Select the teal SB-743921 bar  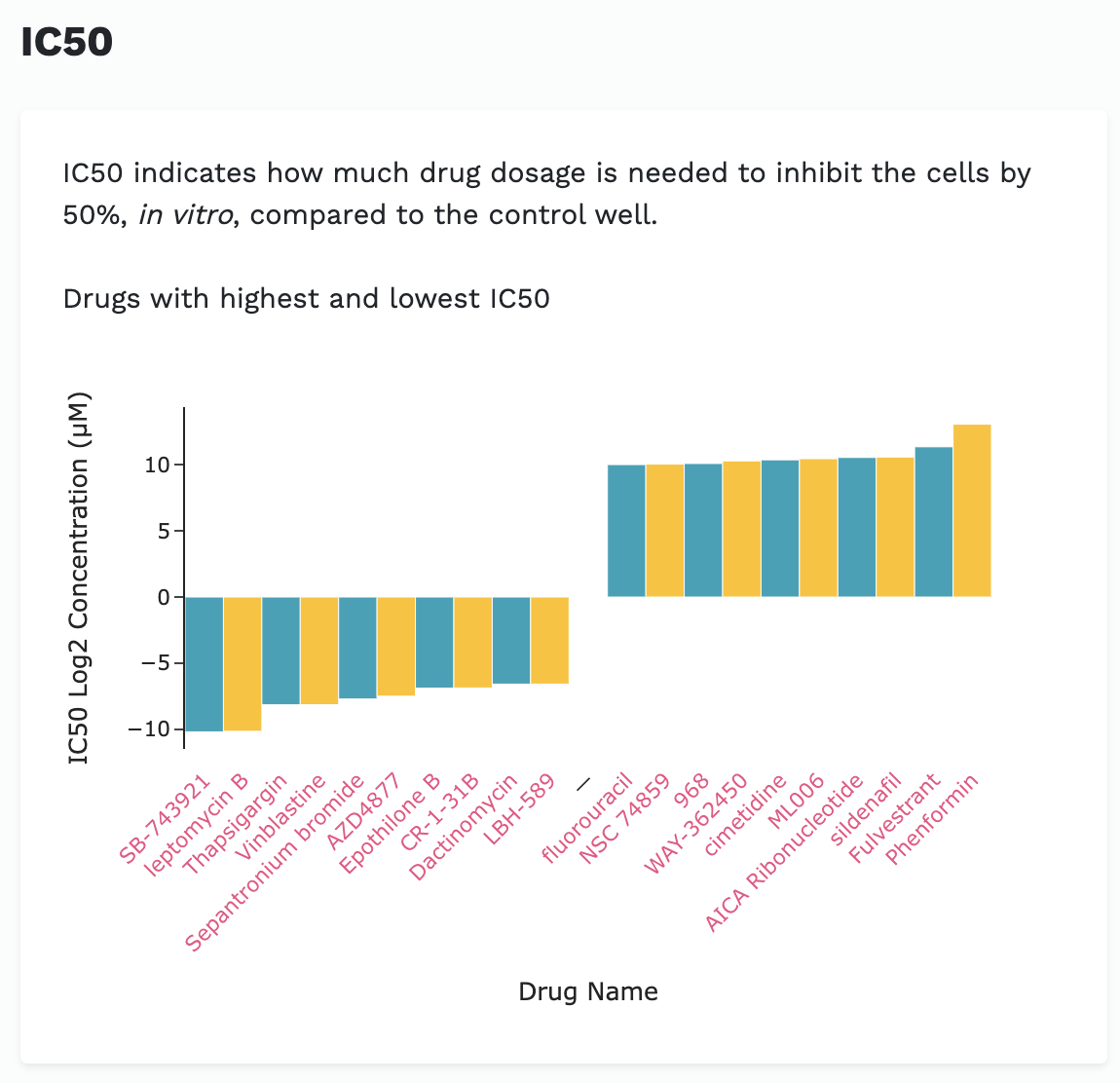click(204, 663)
